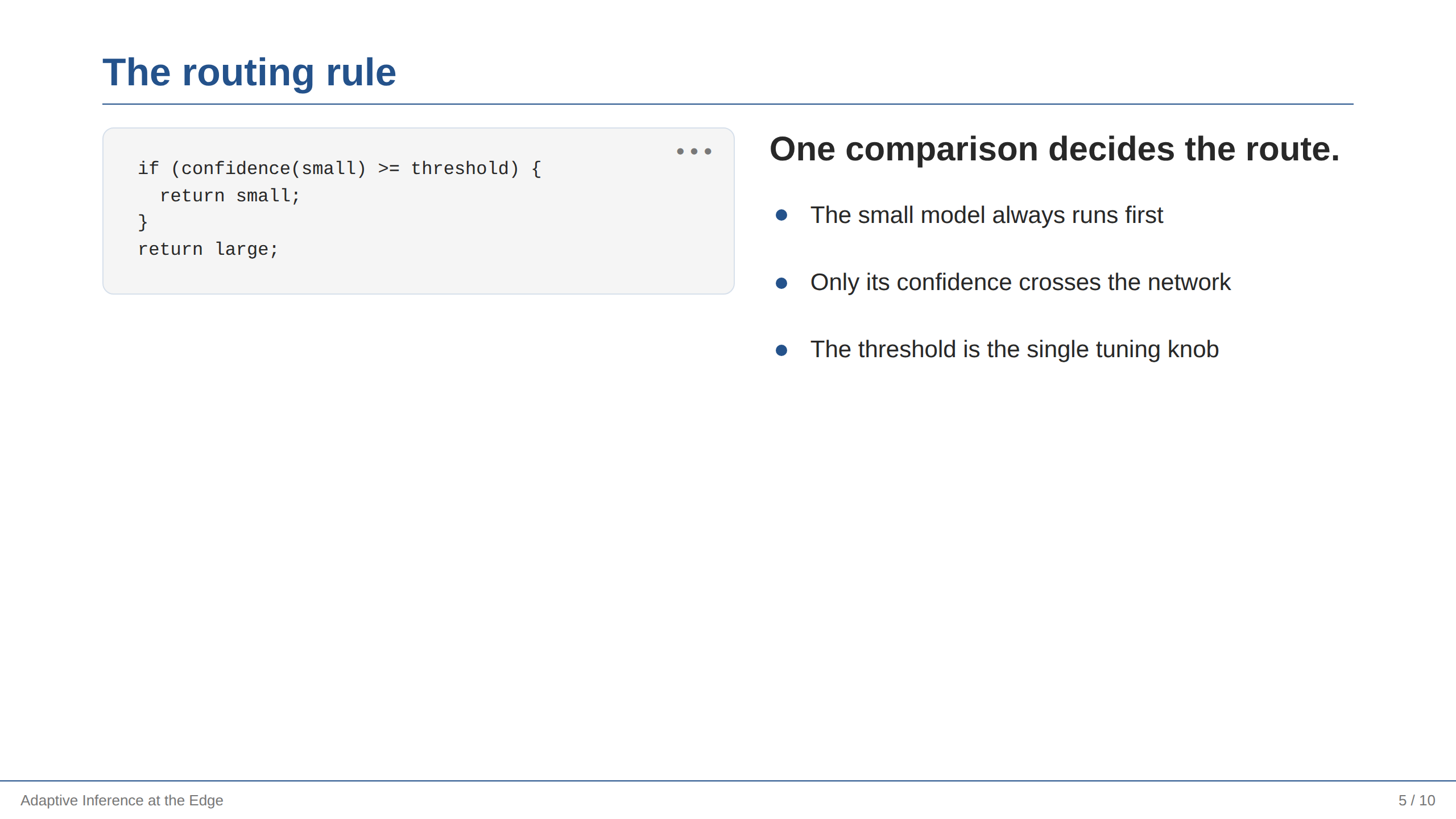This screenshot has width=1456, height=819.
Task: Click the '>=' operator in the code
Action: 389,168
